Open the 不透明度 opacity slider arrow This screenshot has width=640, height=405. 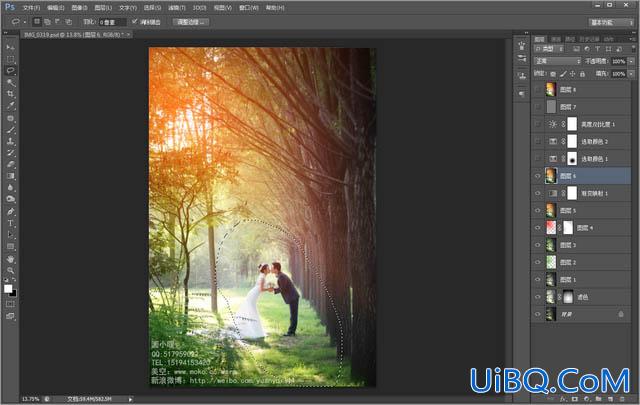coord(631,61)
